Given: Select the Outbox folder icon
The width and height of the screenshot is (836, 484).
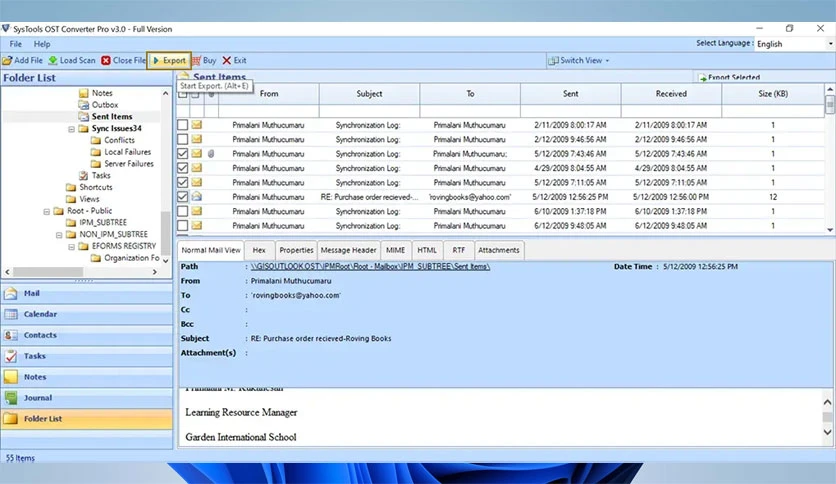Looking at the screenshot, I should coord(84,105).
